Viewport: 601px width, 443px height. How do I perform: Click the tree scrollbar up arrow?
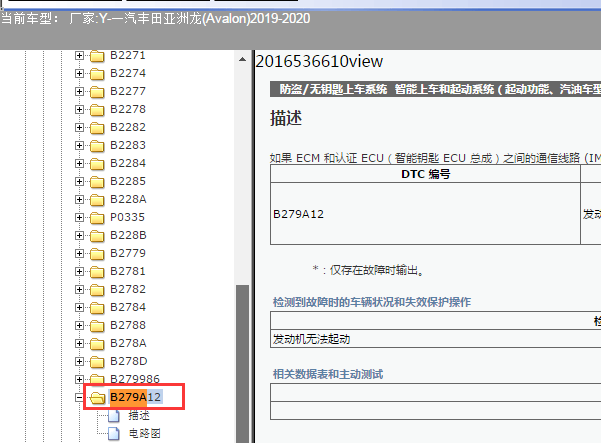click(242, 59)
